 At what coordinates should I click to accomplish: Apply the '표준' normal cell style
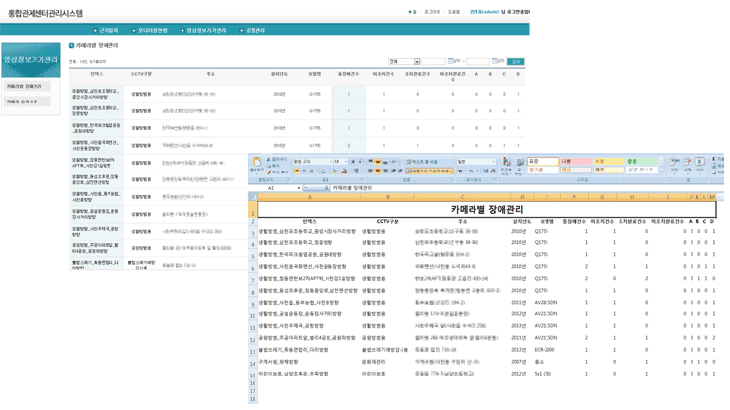pyautogui.click(x=542, y=161)
